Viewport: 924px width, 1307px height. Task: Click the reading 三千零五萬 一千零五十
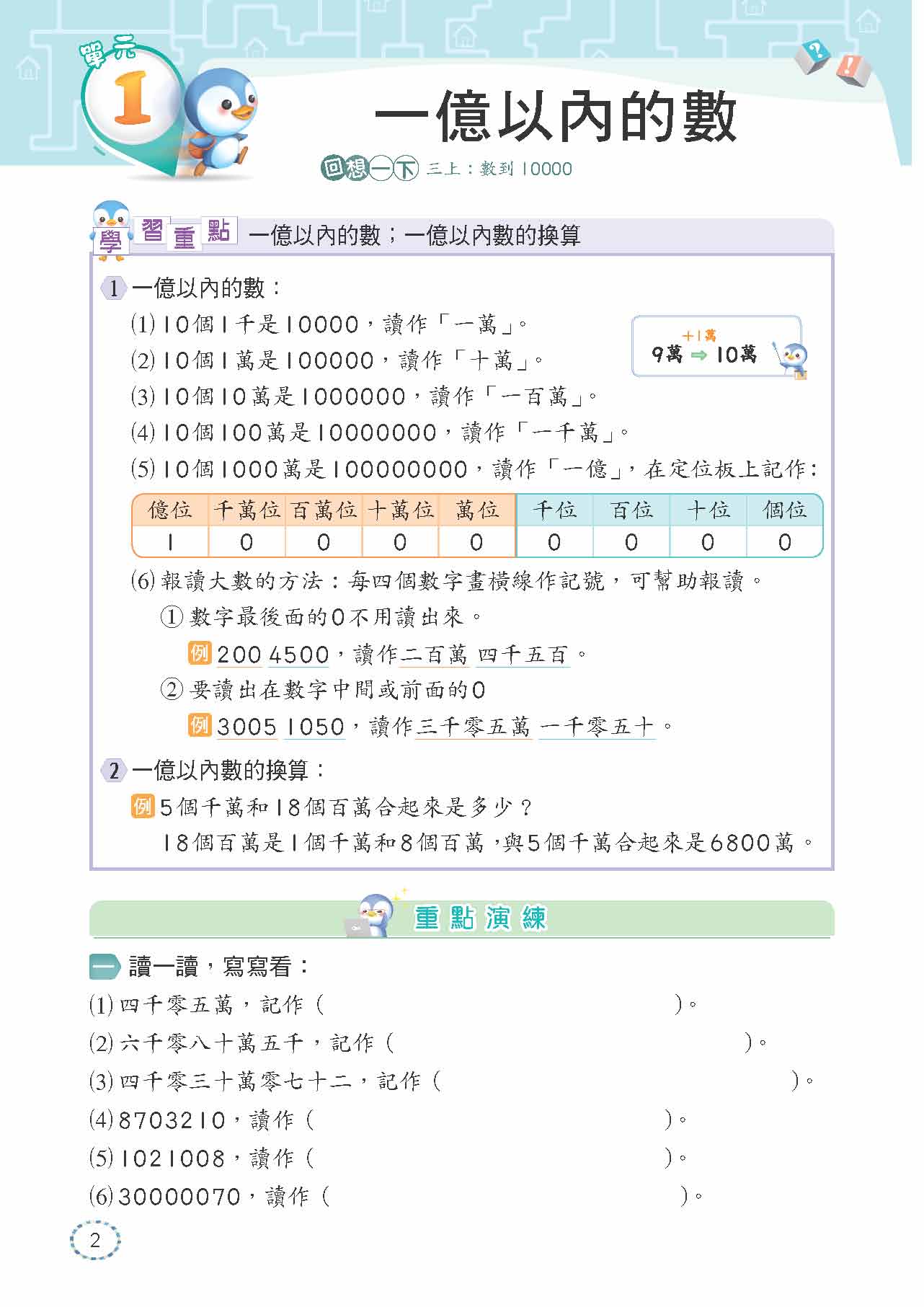click(536, 726)
